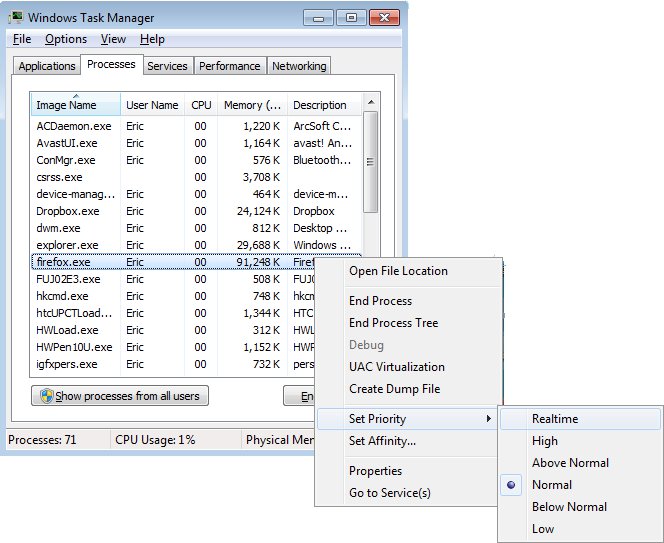Open the Help menu

(x=152, y=39)
